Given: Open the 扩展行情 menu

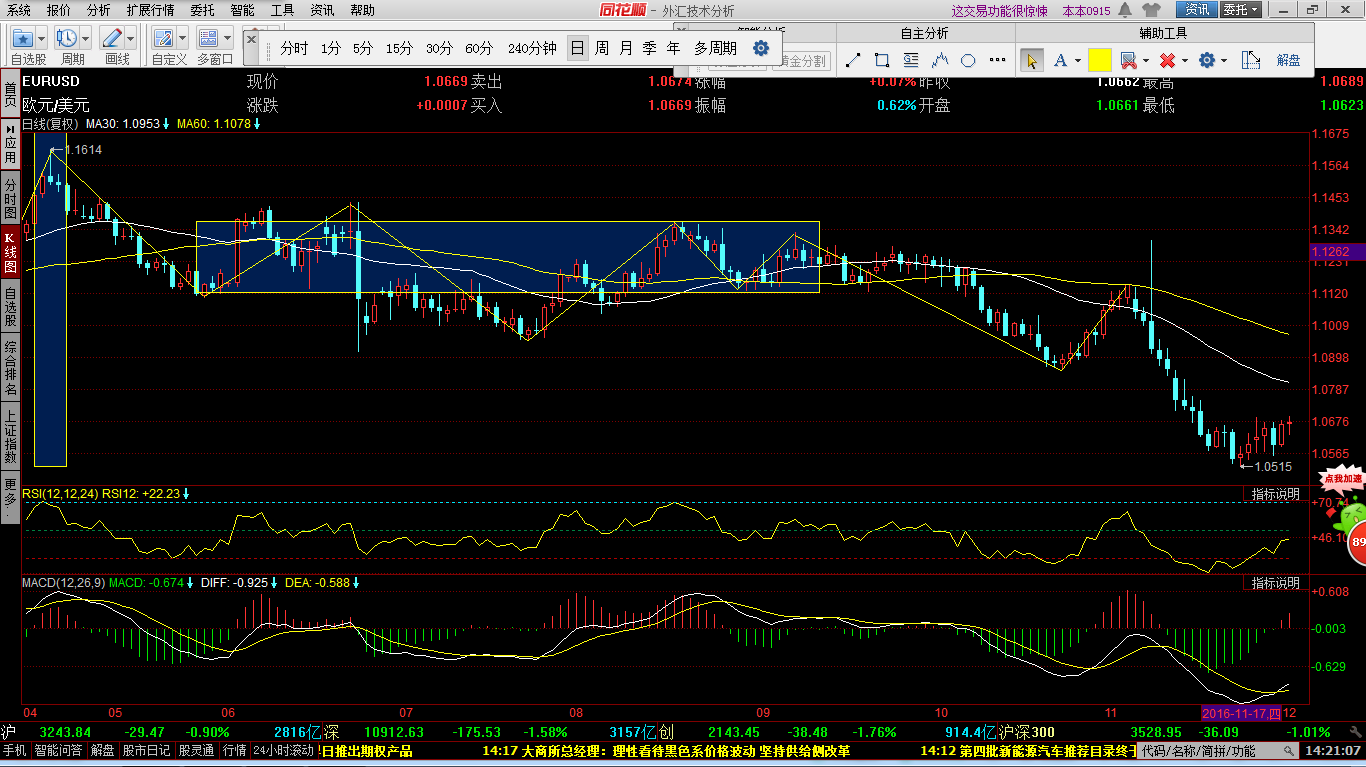Looking at the screenshot, I should (x=150, y=10).
